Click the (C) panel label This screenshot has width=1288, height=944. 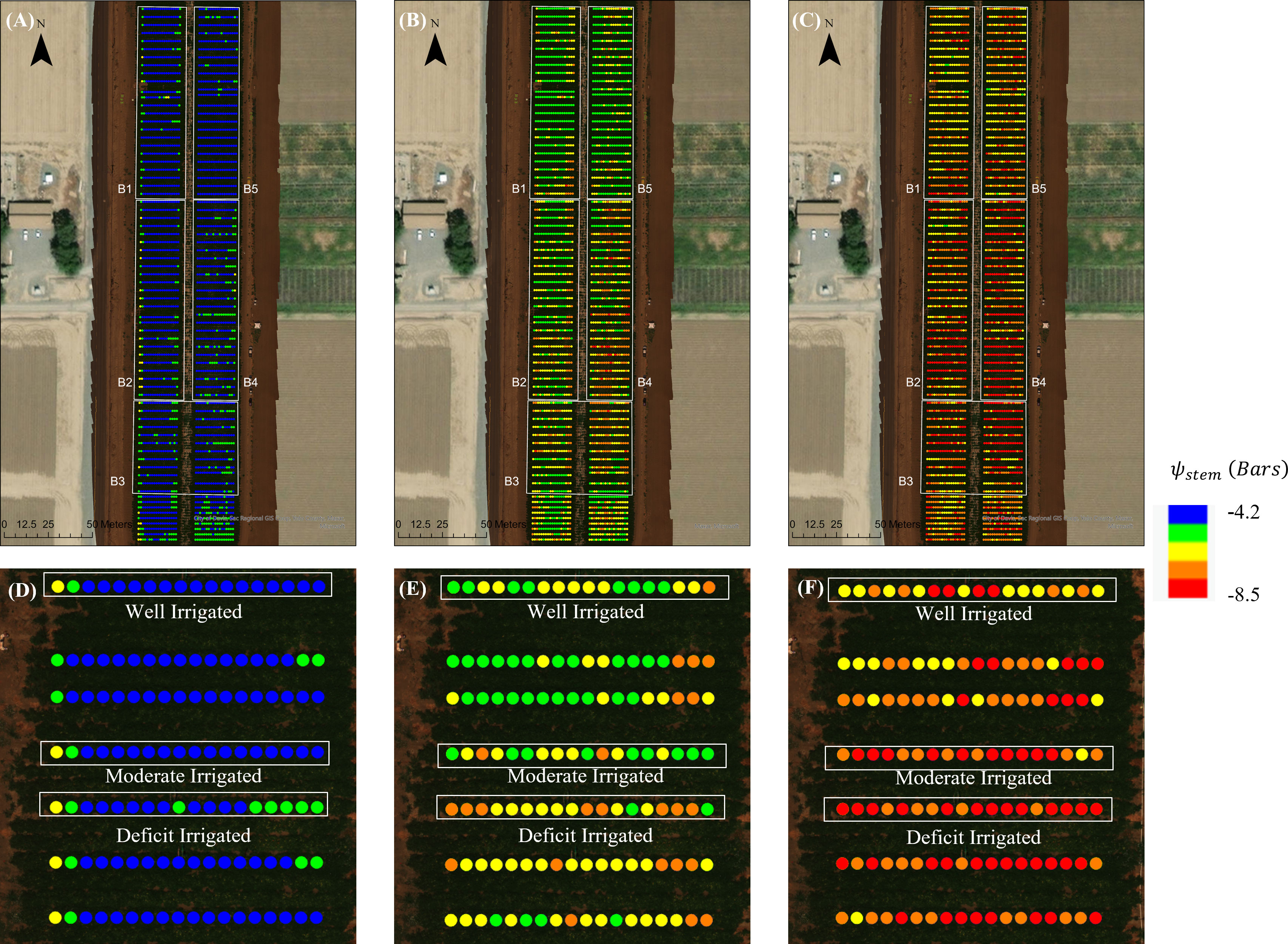806,21
